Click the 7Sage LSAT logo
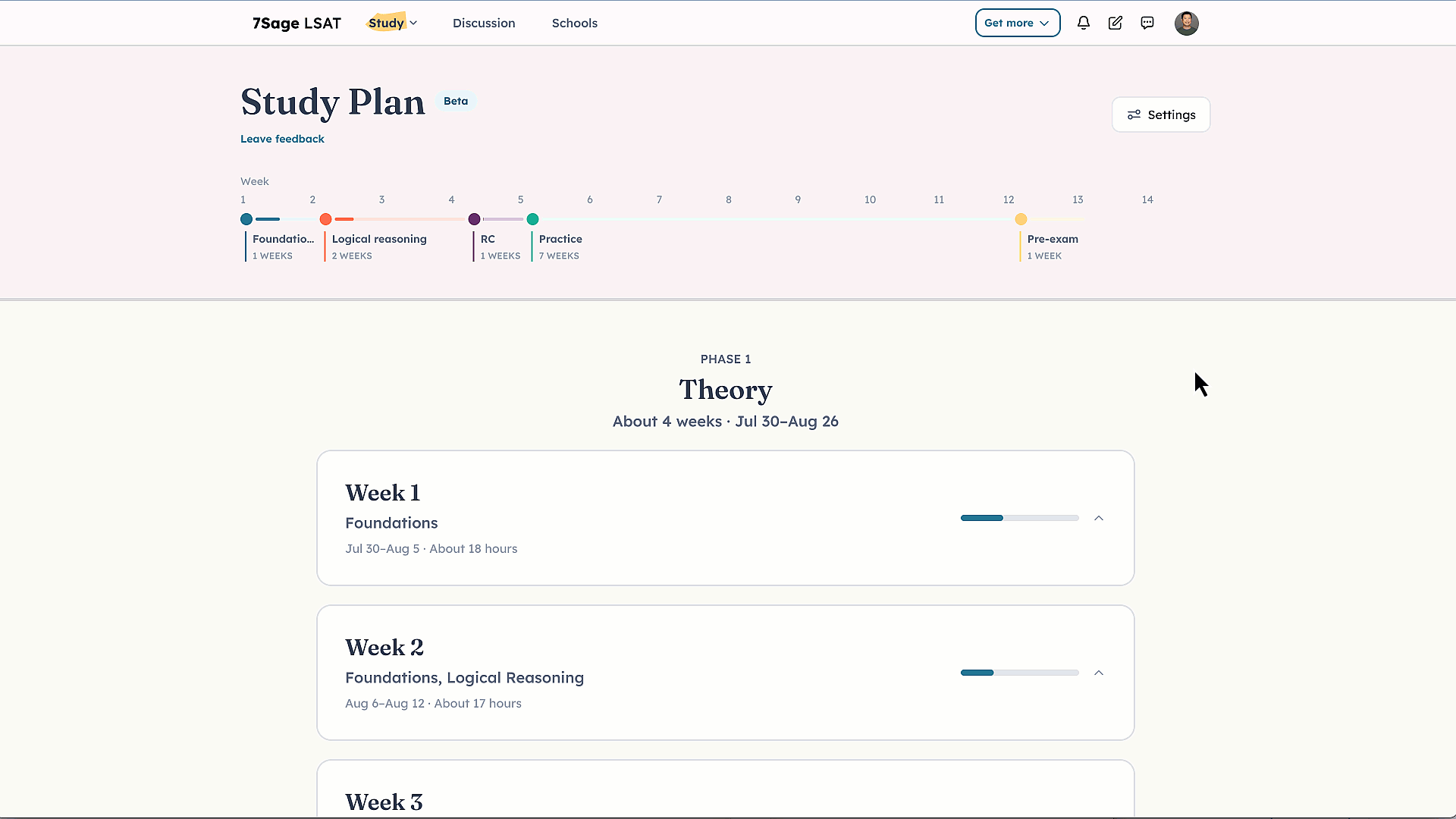The width and height of the screenshot is (1456, 819). [x=297, y=24]
